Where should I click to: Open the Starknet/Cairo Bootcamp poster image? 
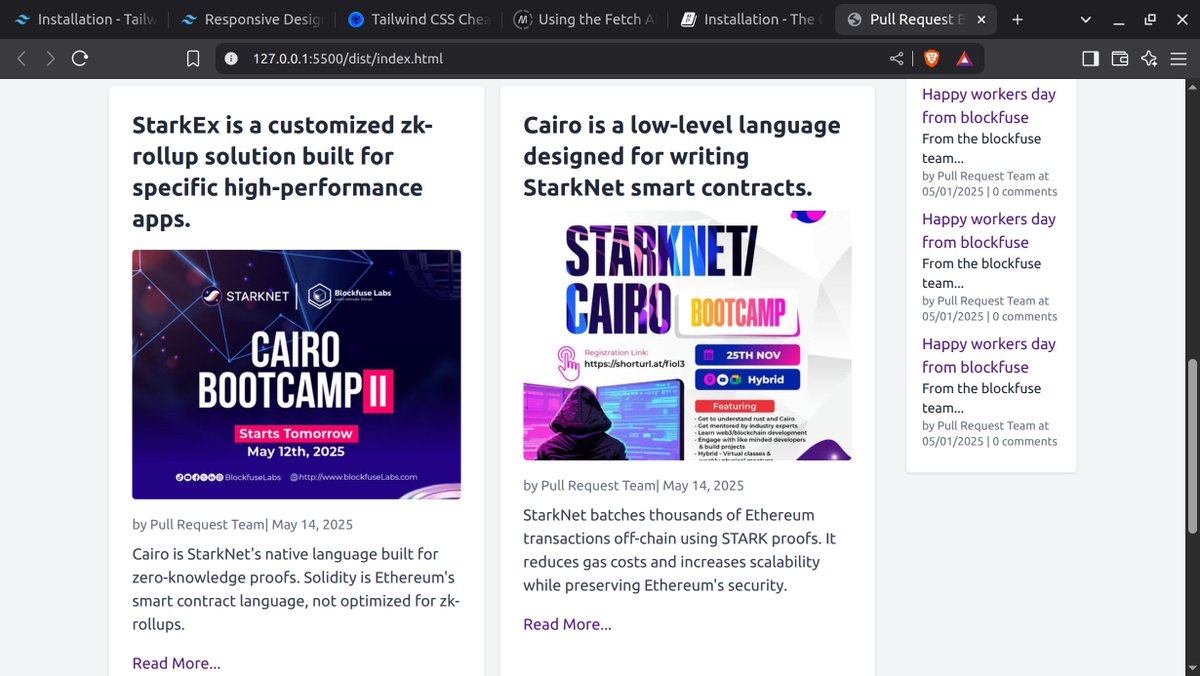click(x=687, y=335)
